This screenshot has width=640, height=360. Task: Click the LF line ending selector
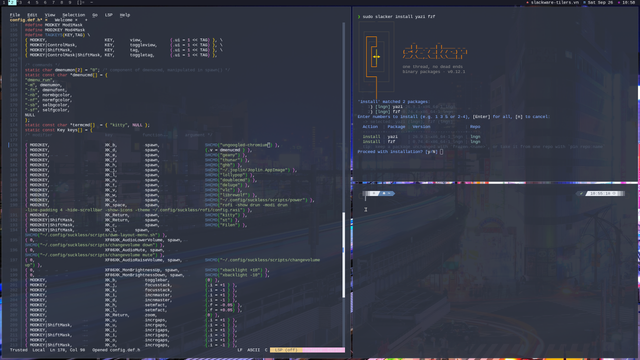(x=240, y=350)
